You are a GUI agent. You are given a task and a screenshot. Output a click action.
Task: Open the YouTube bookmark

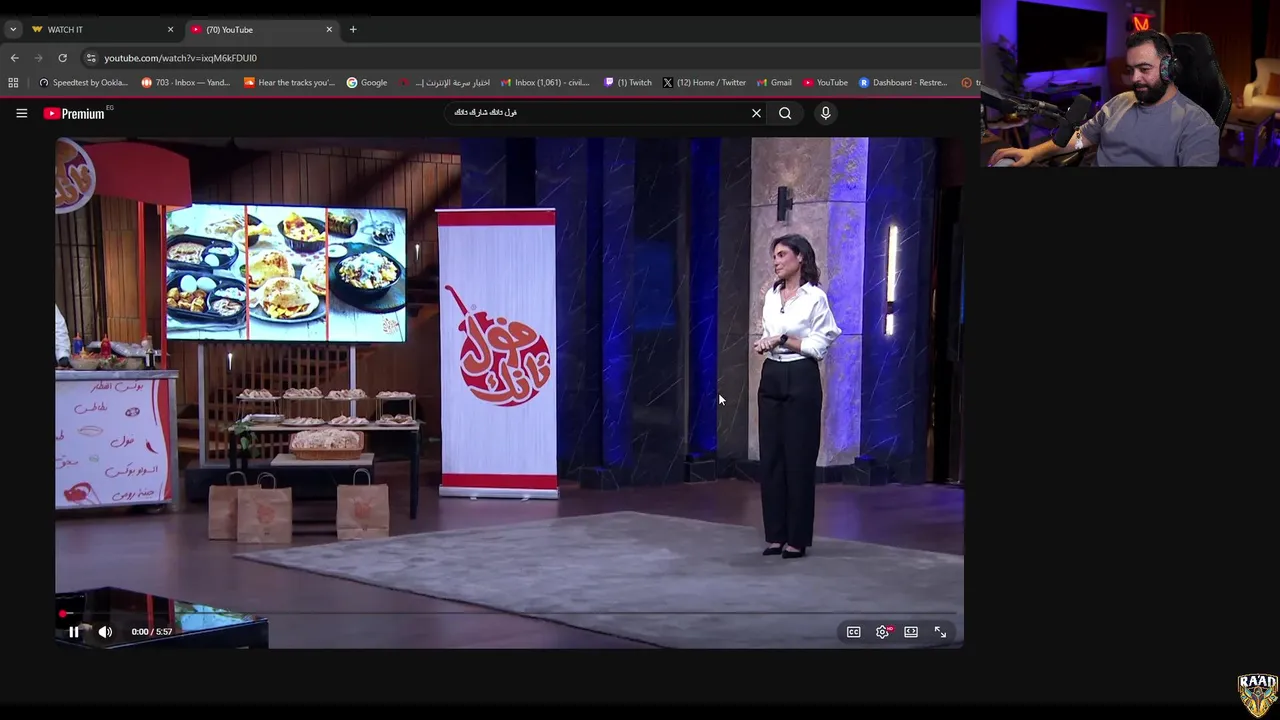825,83
